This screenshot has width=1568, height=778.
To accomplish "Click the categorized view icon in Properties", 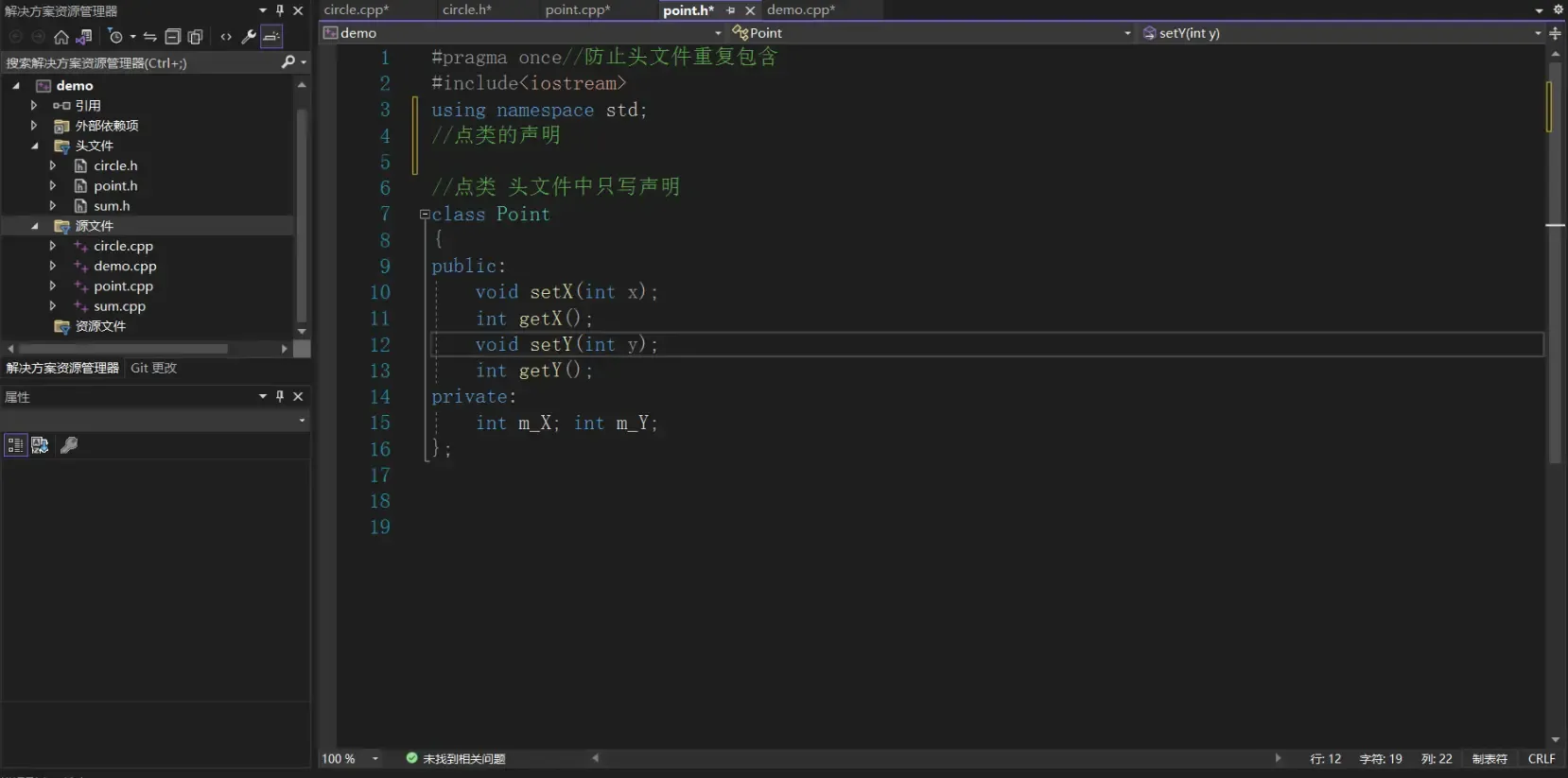I will click(15, 445).
